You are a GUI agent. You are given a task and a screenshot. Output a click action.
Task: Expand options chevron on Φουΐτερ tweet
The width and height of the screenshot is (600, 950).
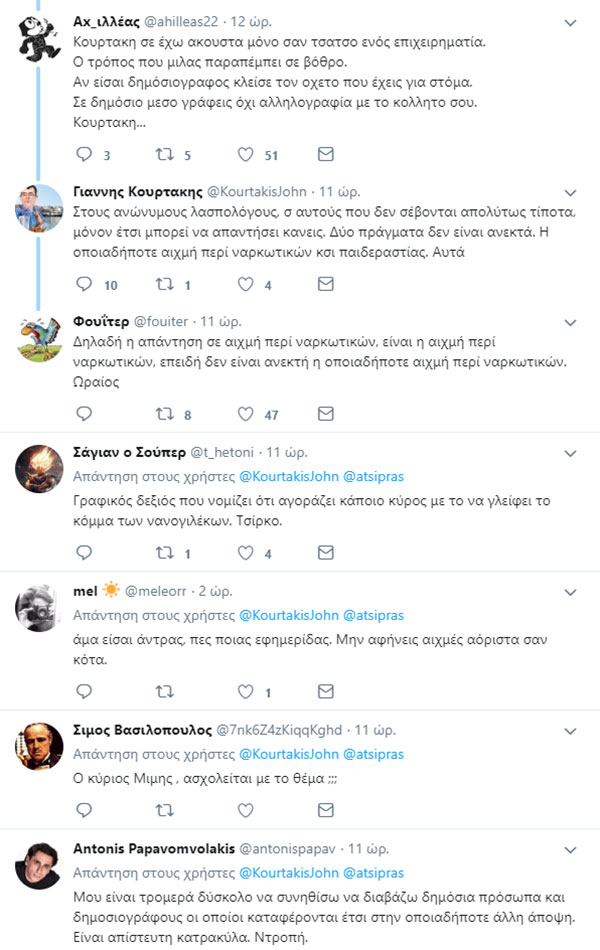click(x=570, y=322)
